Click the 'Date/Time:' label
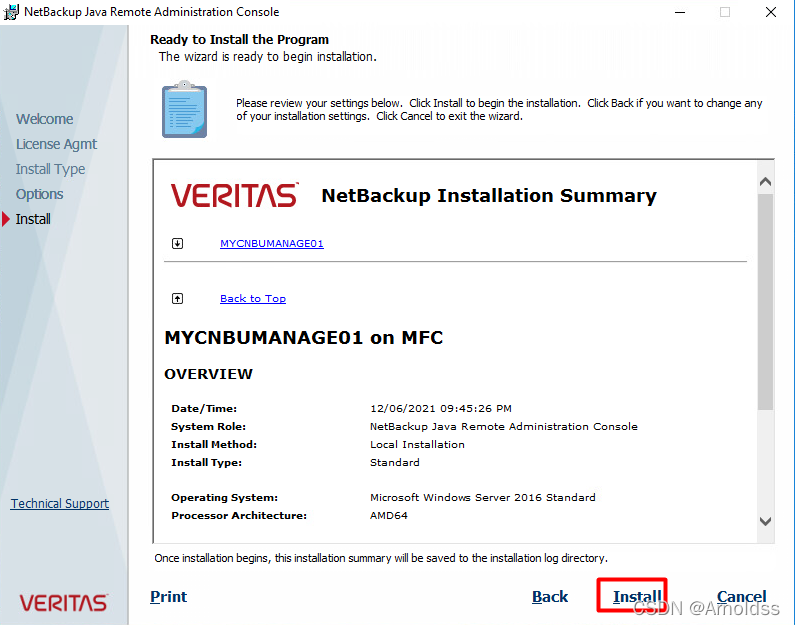Viewport: 795px width, 625px height. click(x=204, y=409)
